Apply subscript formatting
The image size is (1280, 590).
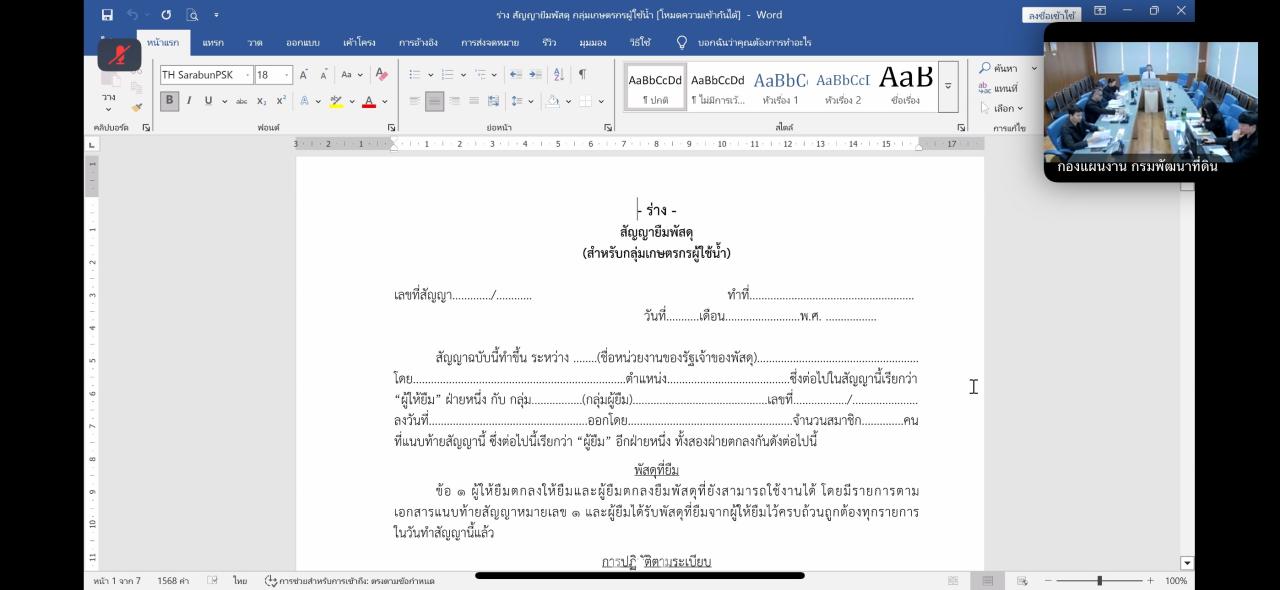(263, 100)
